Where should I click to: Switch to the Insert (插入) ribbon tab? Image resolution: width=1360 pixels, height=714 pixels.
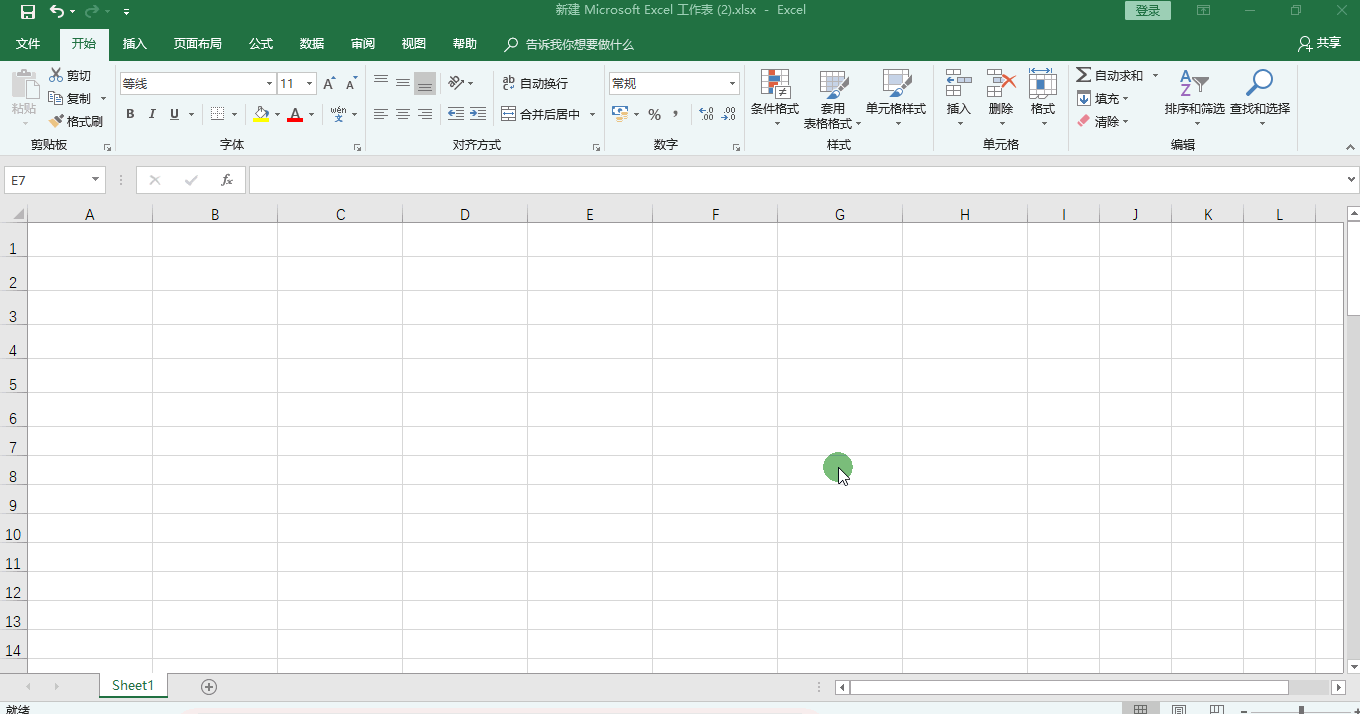tap(134, 44)
